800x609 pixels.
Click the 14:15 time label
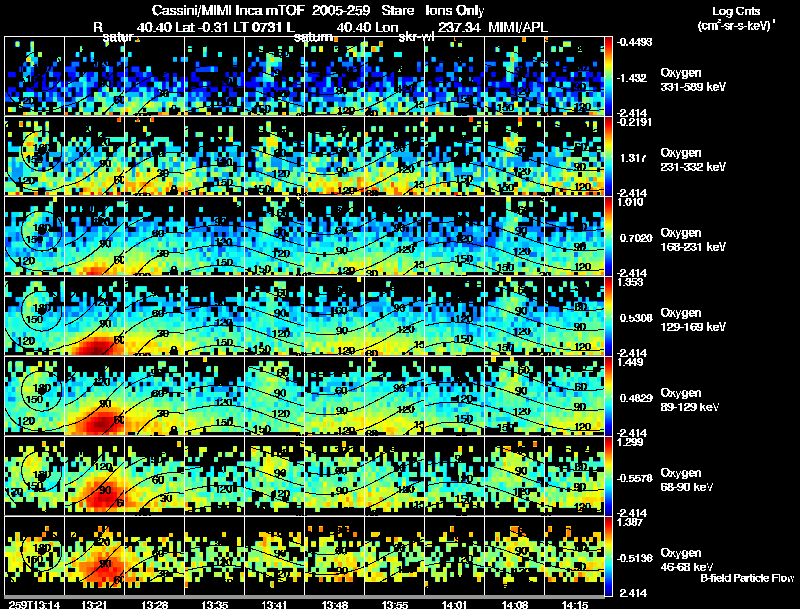click(x=574, y=605)
